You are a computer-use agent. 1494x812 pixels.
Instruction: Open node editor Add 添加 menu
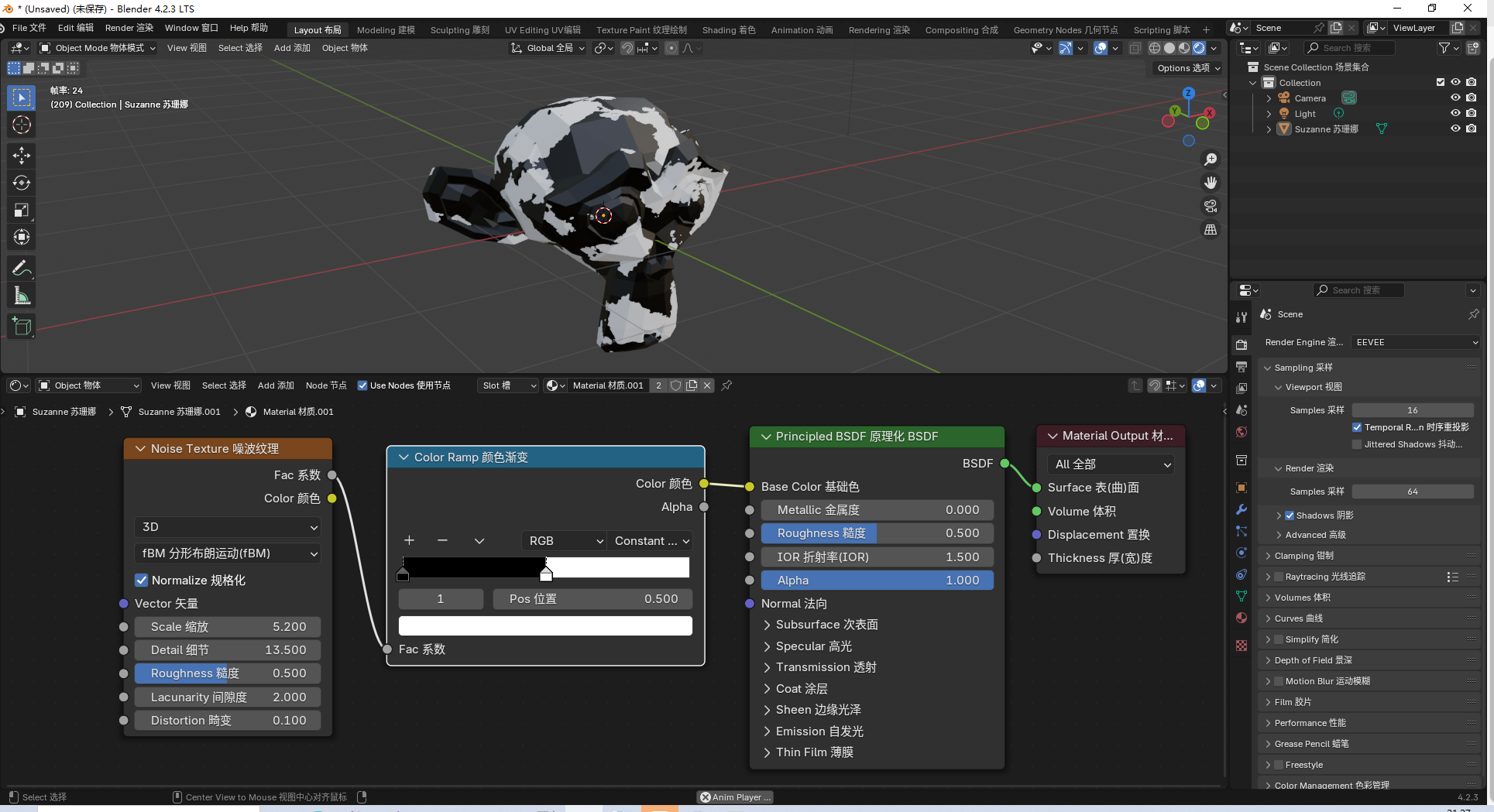point(276,385)
